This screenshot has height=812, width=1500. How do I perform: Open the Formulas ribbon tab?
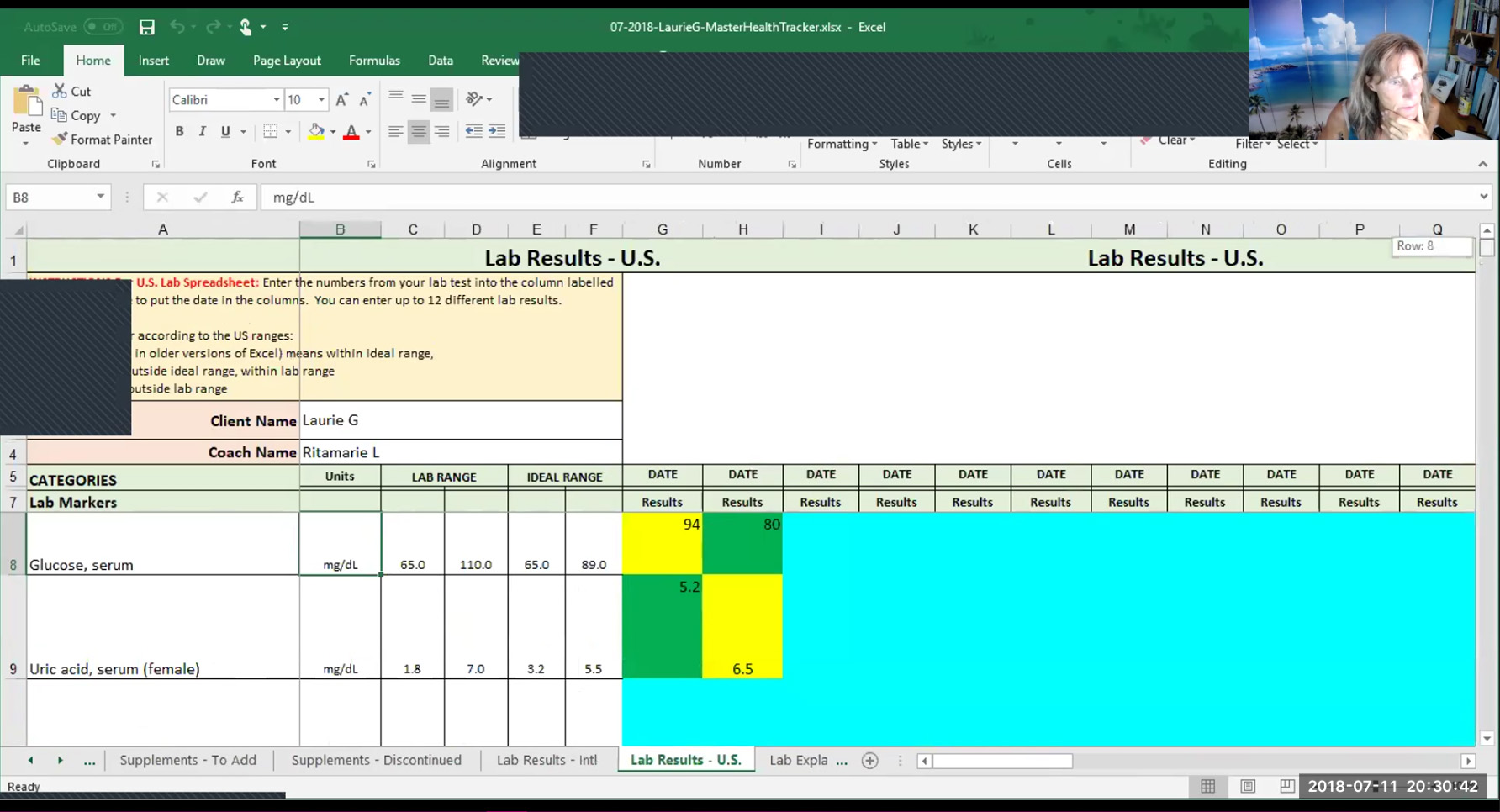click(374, 61)
